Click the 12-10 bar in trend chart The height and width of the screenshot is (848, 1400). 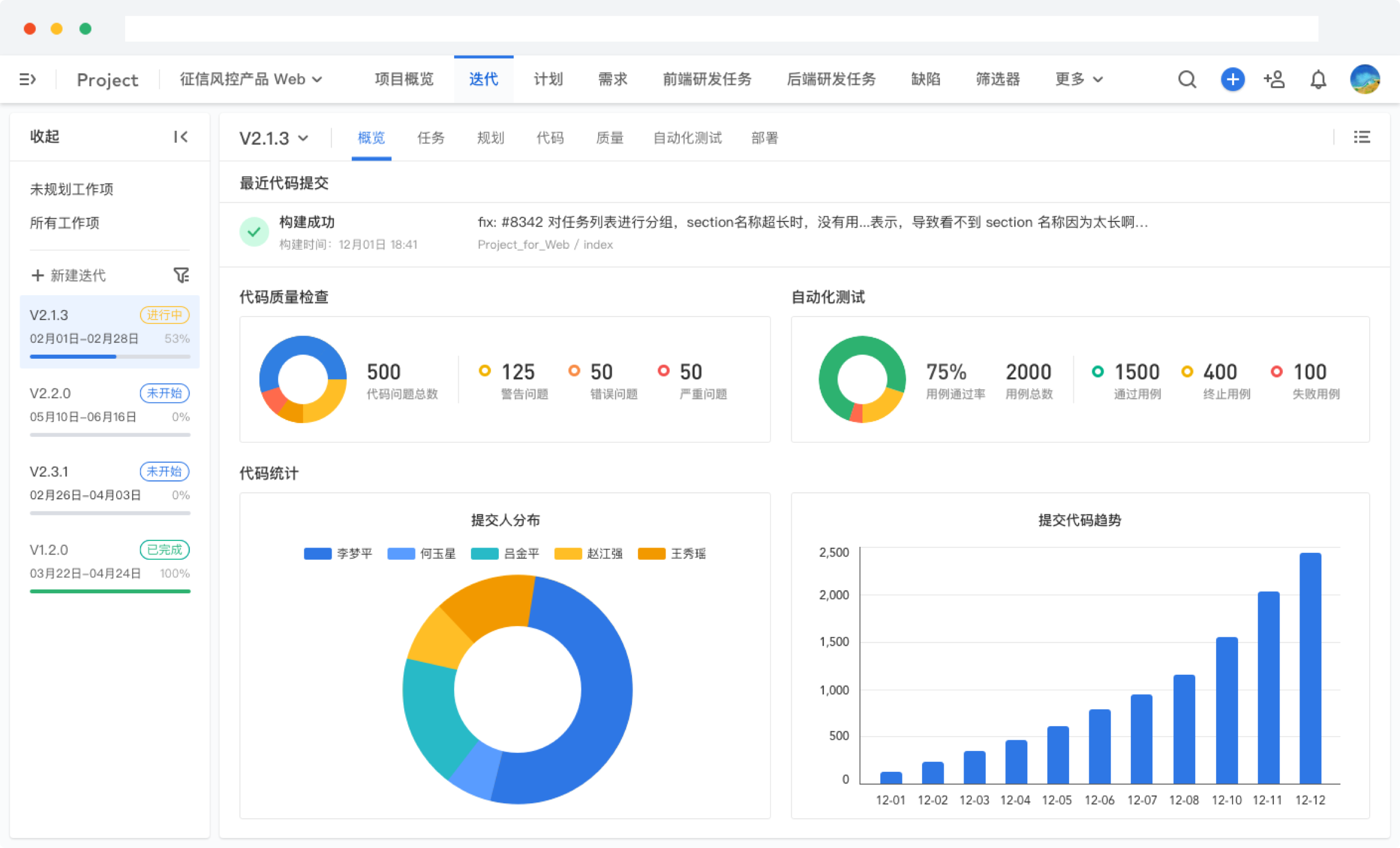(x=1227, y=711)
